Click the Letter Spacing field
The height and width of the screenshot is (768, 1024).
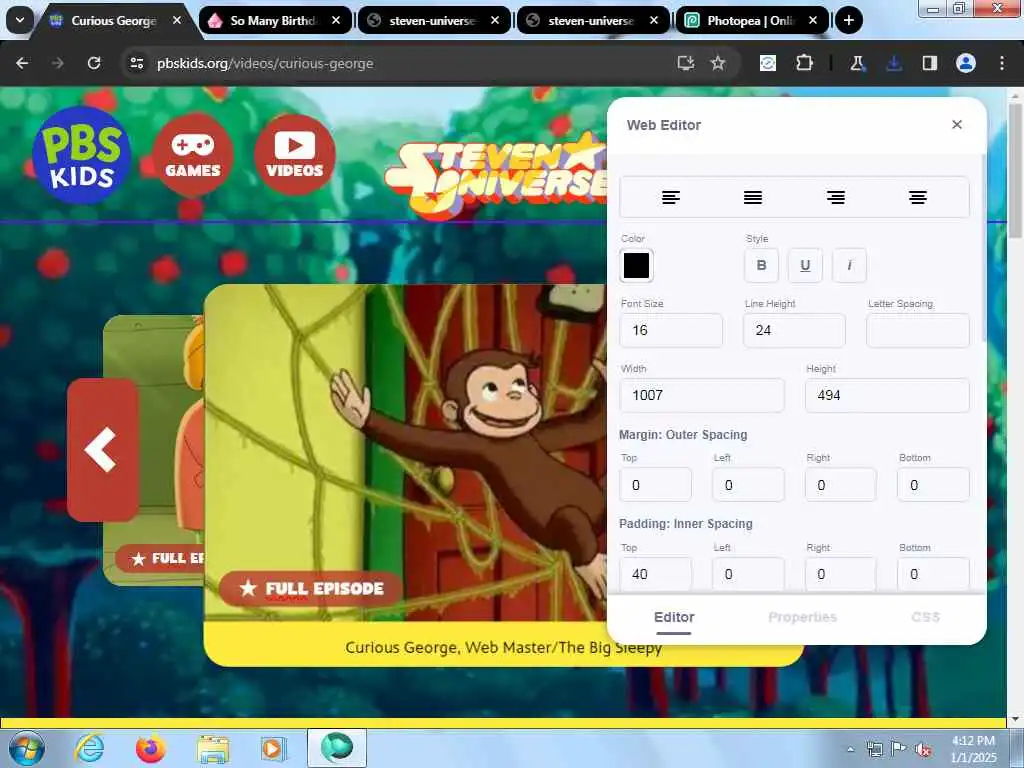click(918, 330)
